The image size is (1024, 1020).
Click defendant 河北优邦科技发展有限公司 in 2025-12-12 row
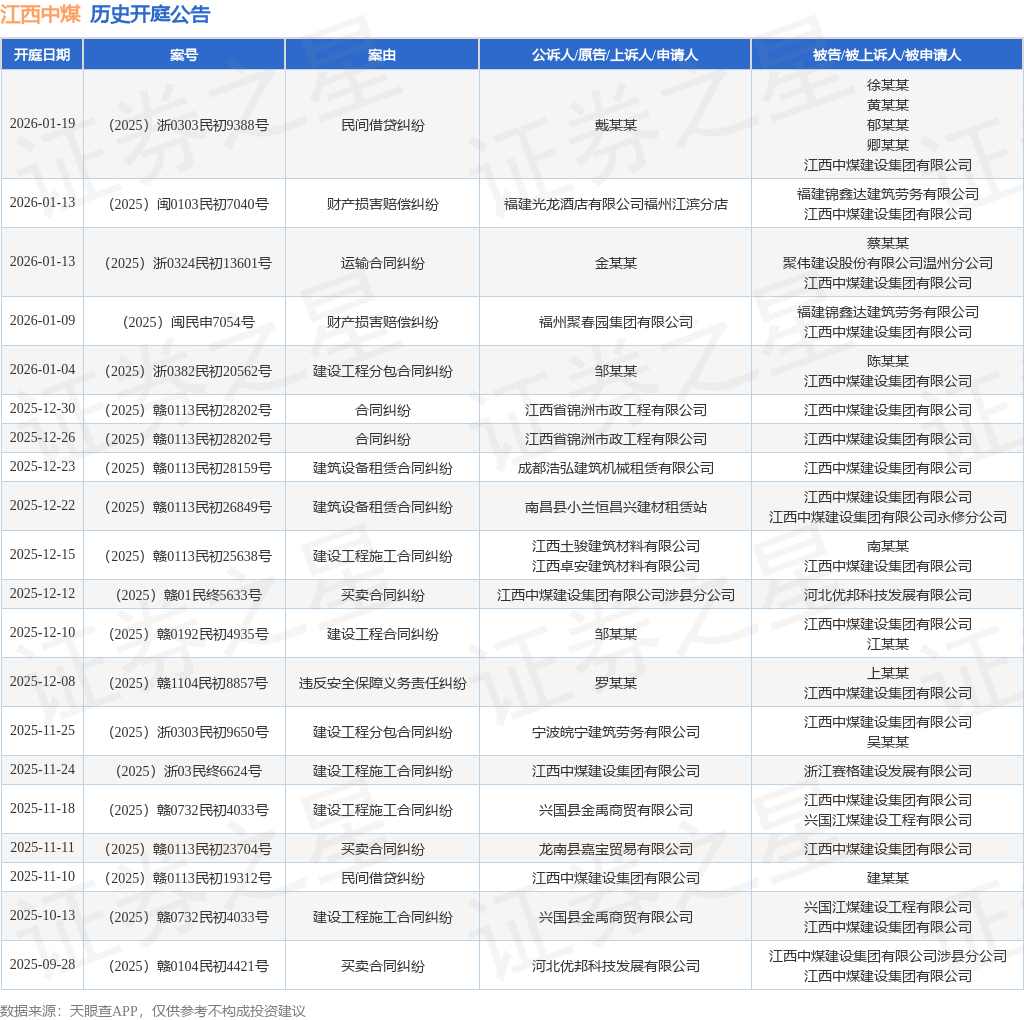[888, 595]
